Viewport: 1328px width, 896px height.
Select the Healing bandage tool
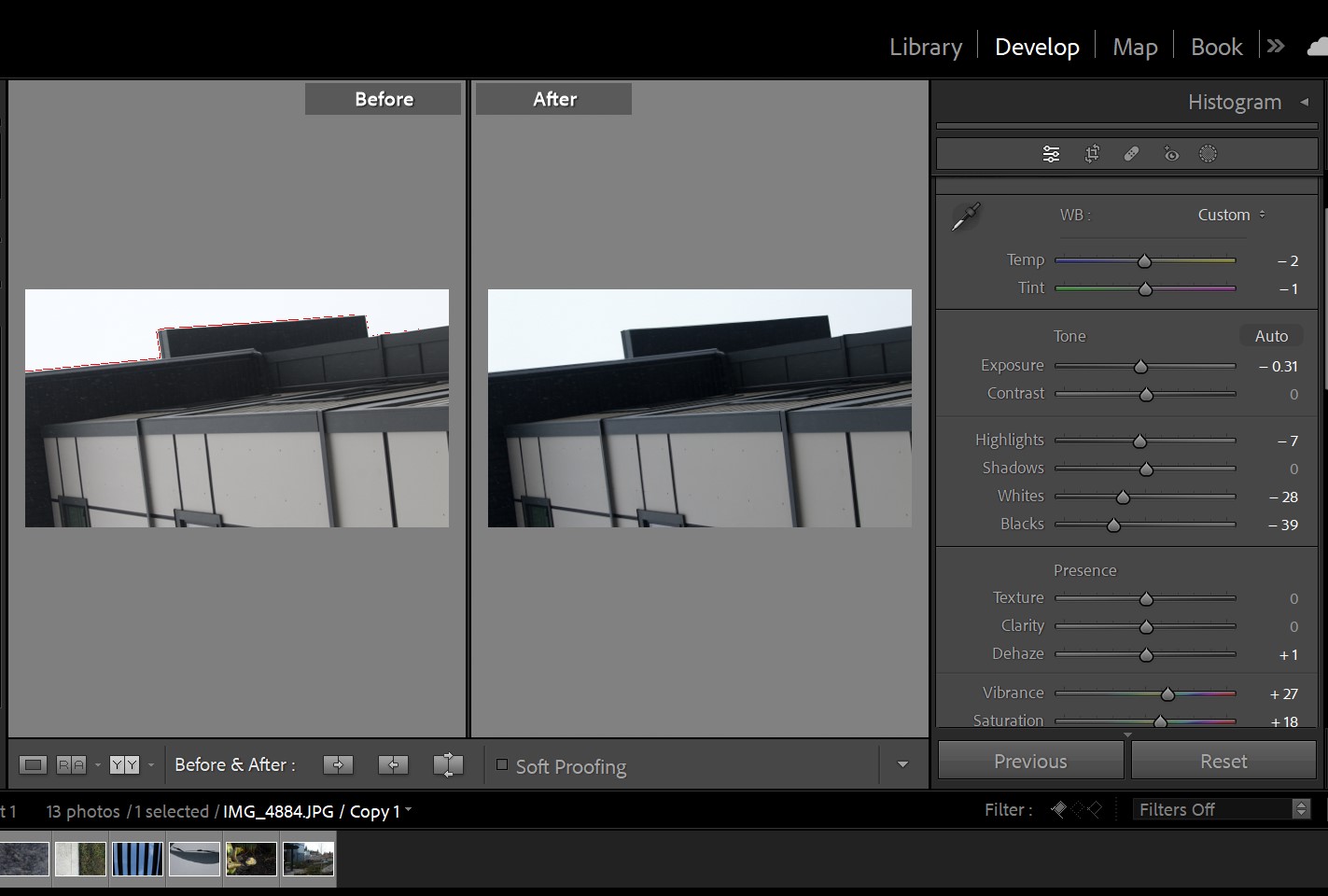(x=1131, y=154)
